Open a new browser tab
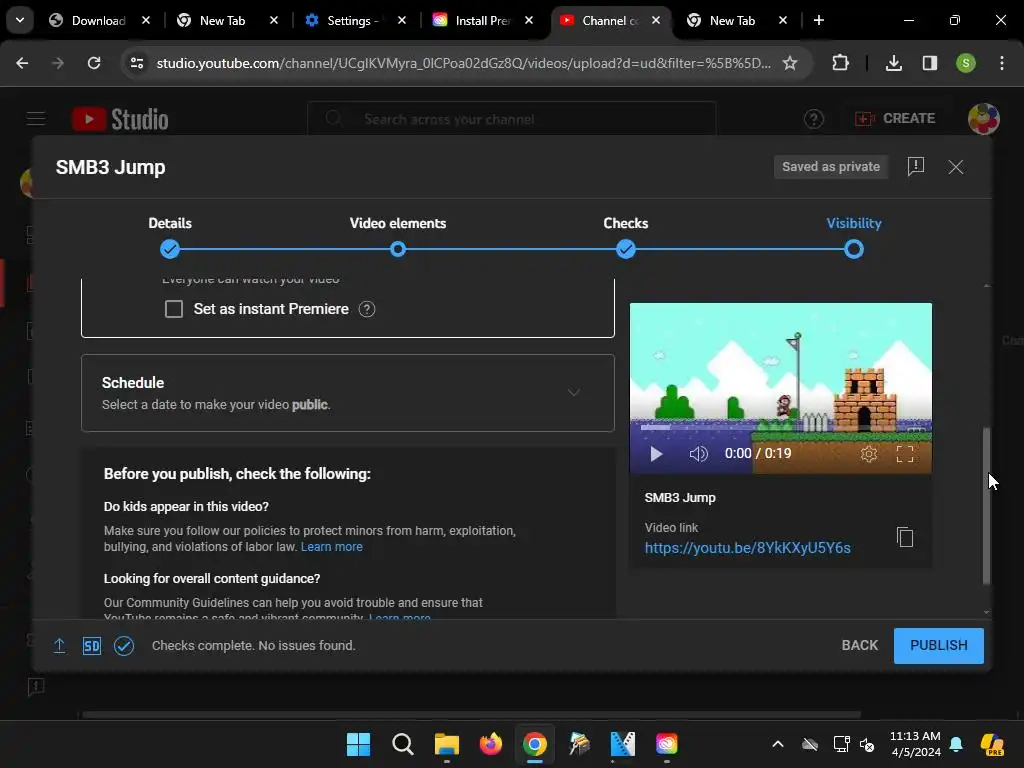 tap(818, 20)
